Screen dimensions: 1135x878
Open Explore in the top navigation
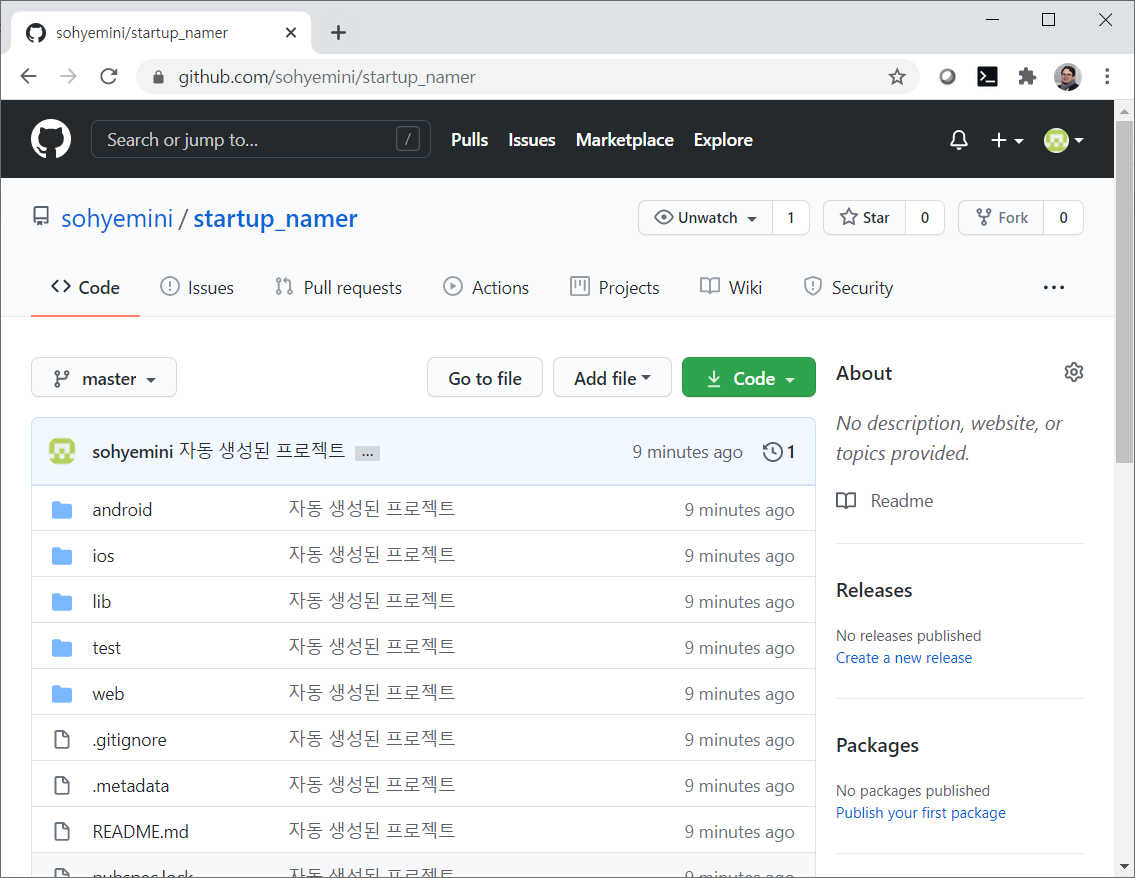tap(723, 140)
